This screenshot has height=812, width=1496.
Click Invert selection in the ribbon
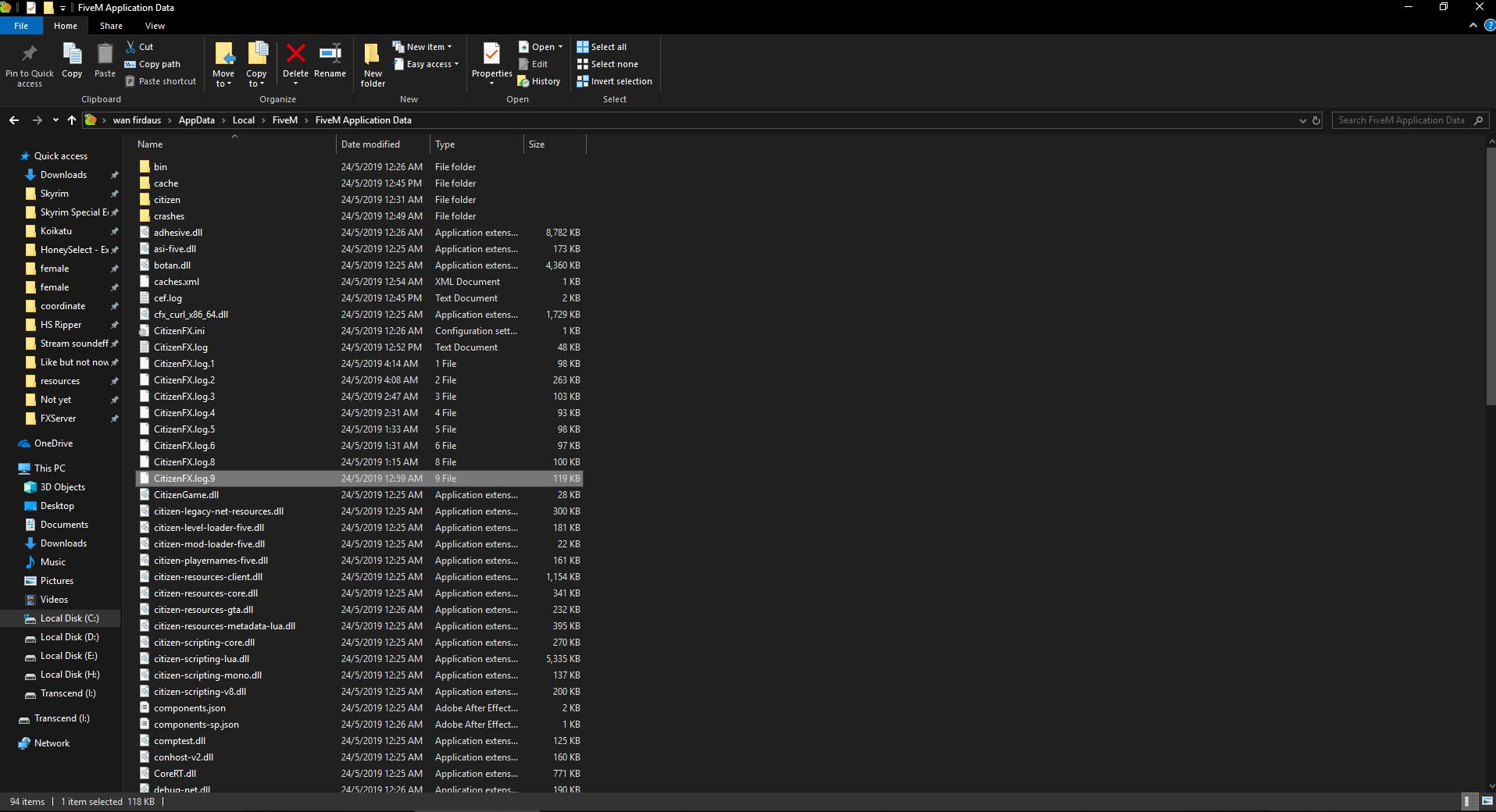pos(614,81)
